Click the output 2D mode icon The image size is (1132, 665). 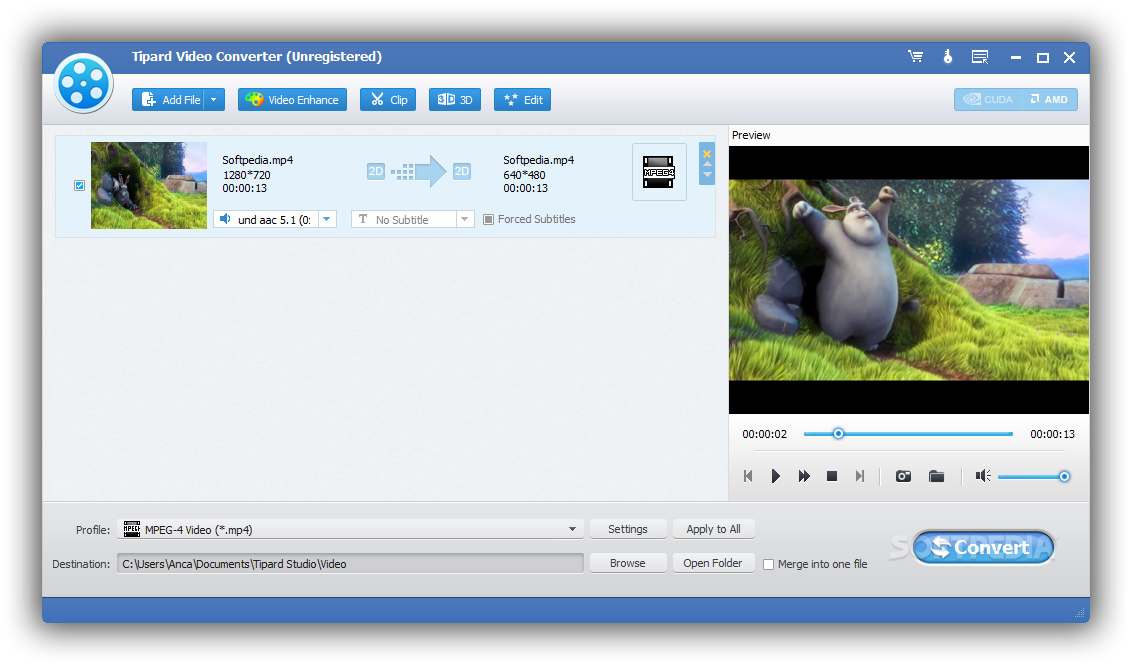461,171
